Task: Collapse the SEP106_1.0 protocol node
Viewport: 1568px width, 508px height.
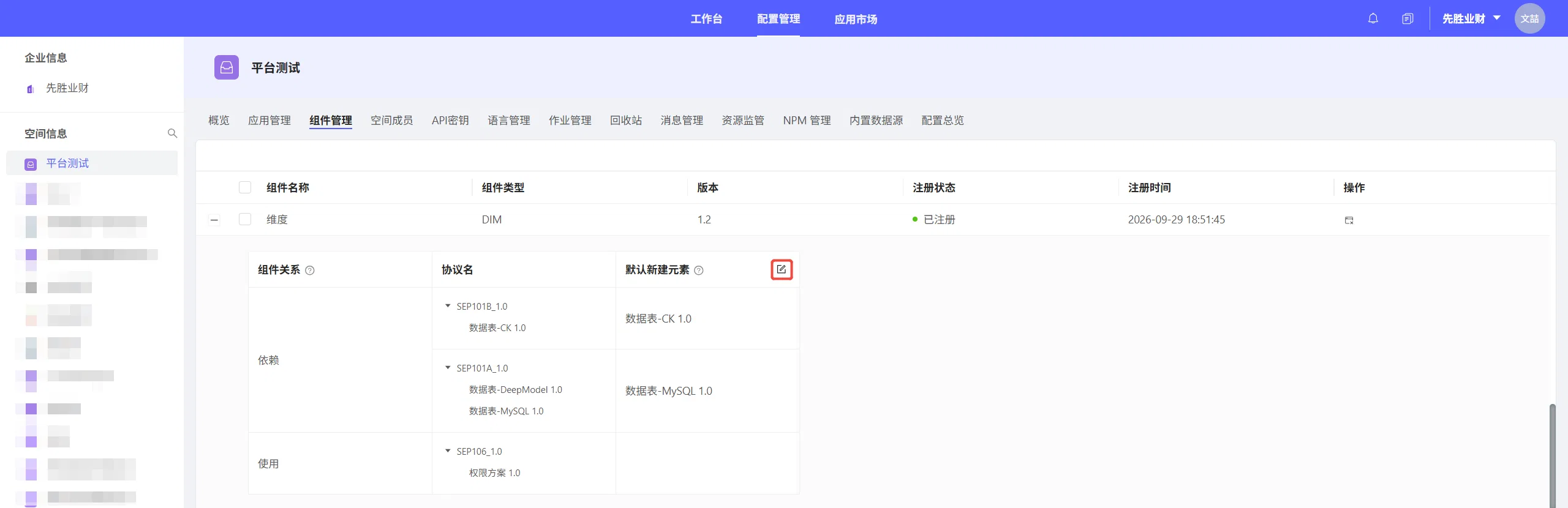Action: pyautogui.click(x=448, y=451)
